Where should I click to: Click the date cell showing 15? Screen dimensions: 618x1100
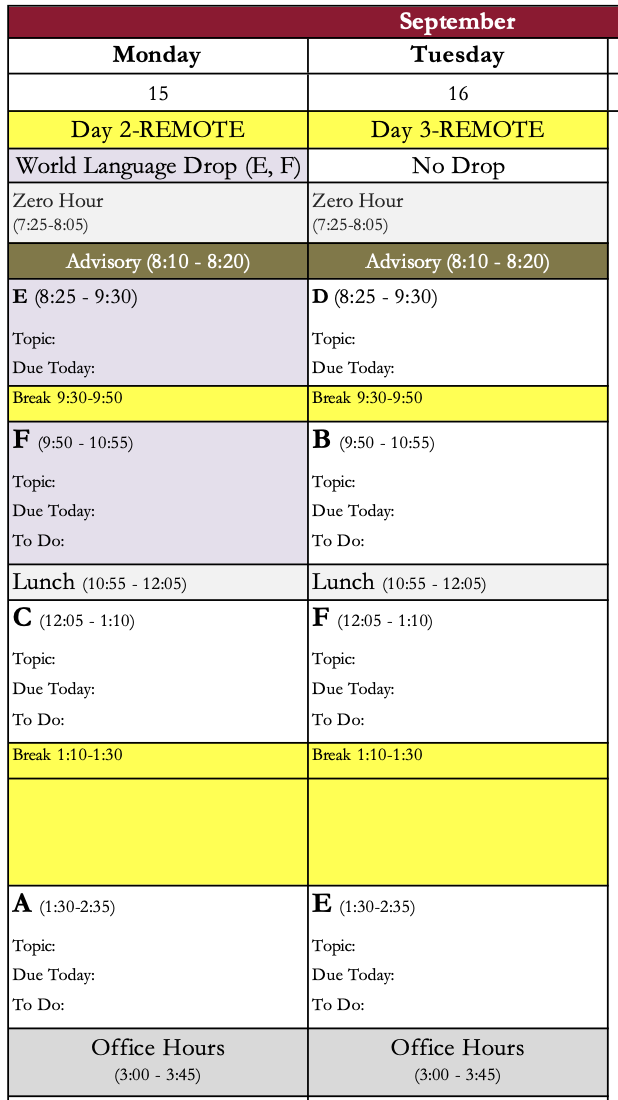158,93
